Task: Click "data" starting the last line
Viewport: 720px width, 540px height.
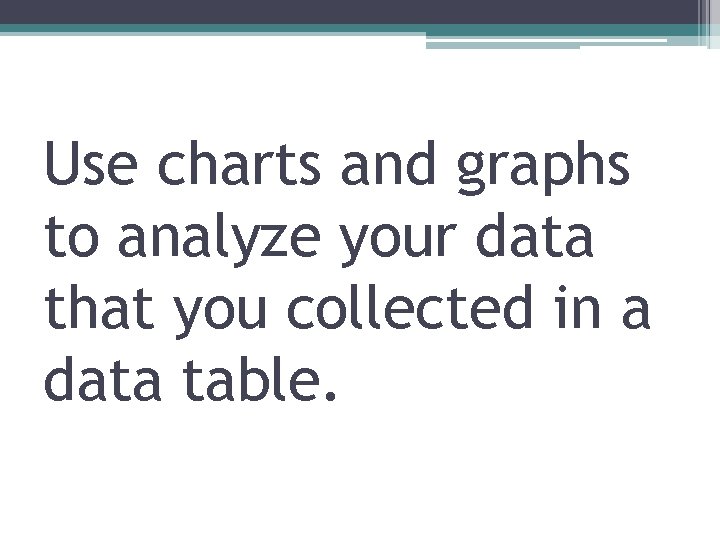Action: pos(103,378)
